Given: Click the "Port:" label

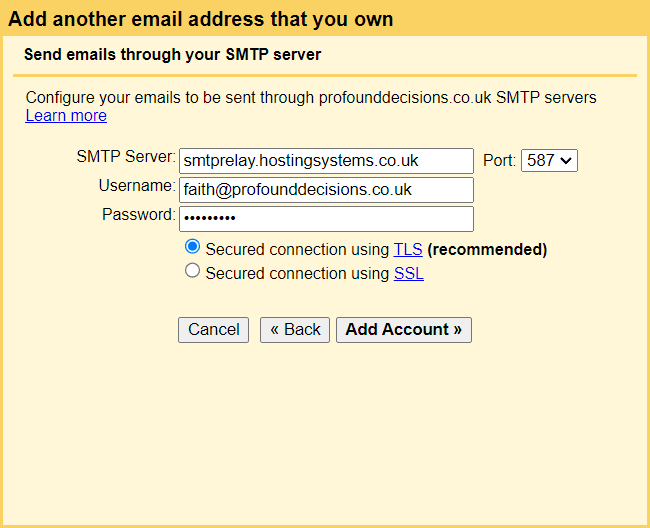Looking at the screenshot, I should 499,160.
